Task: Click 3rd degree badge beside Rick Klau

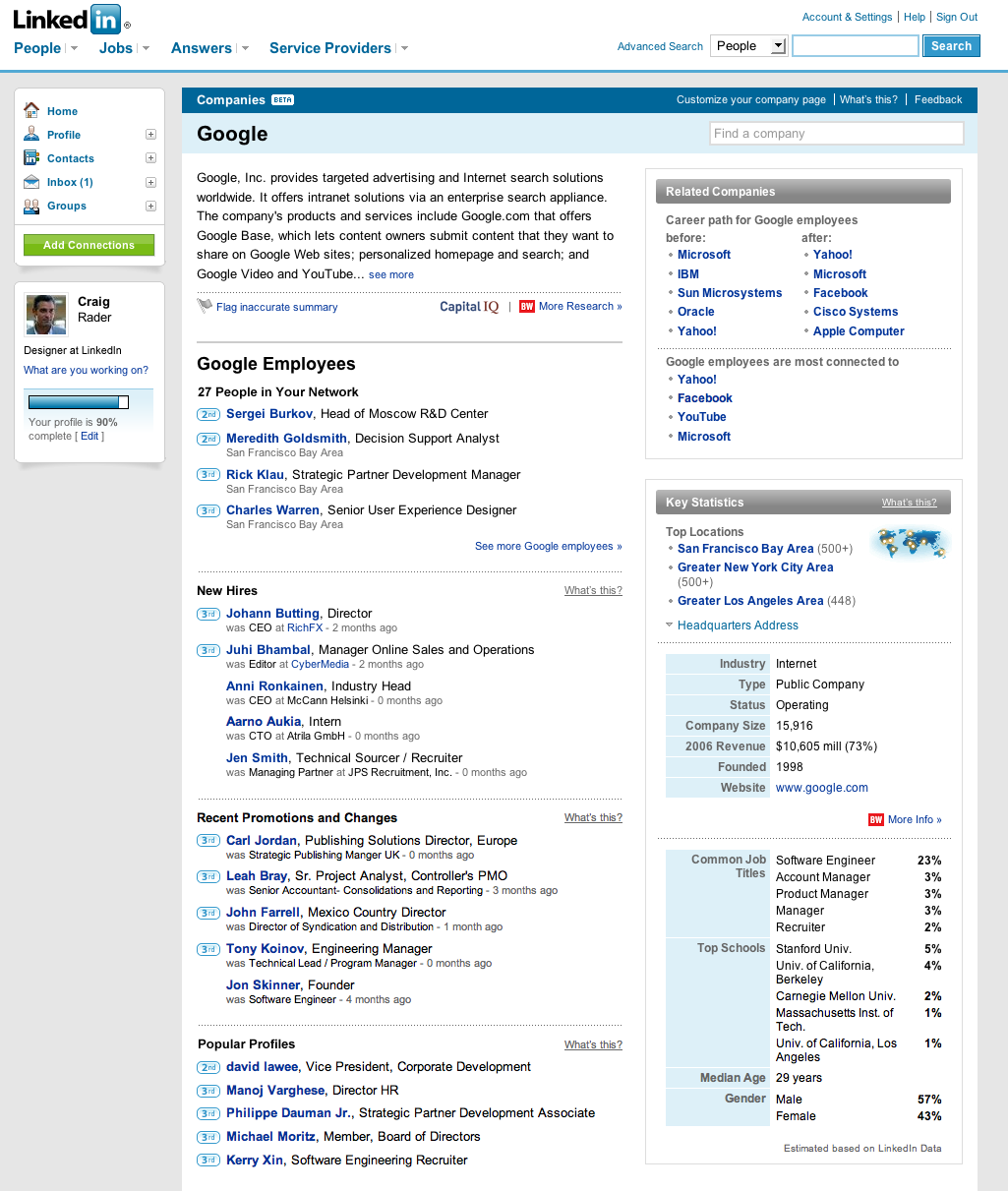Action: (208, 475)
